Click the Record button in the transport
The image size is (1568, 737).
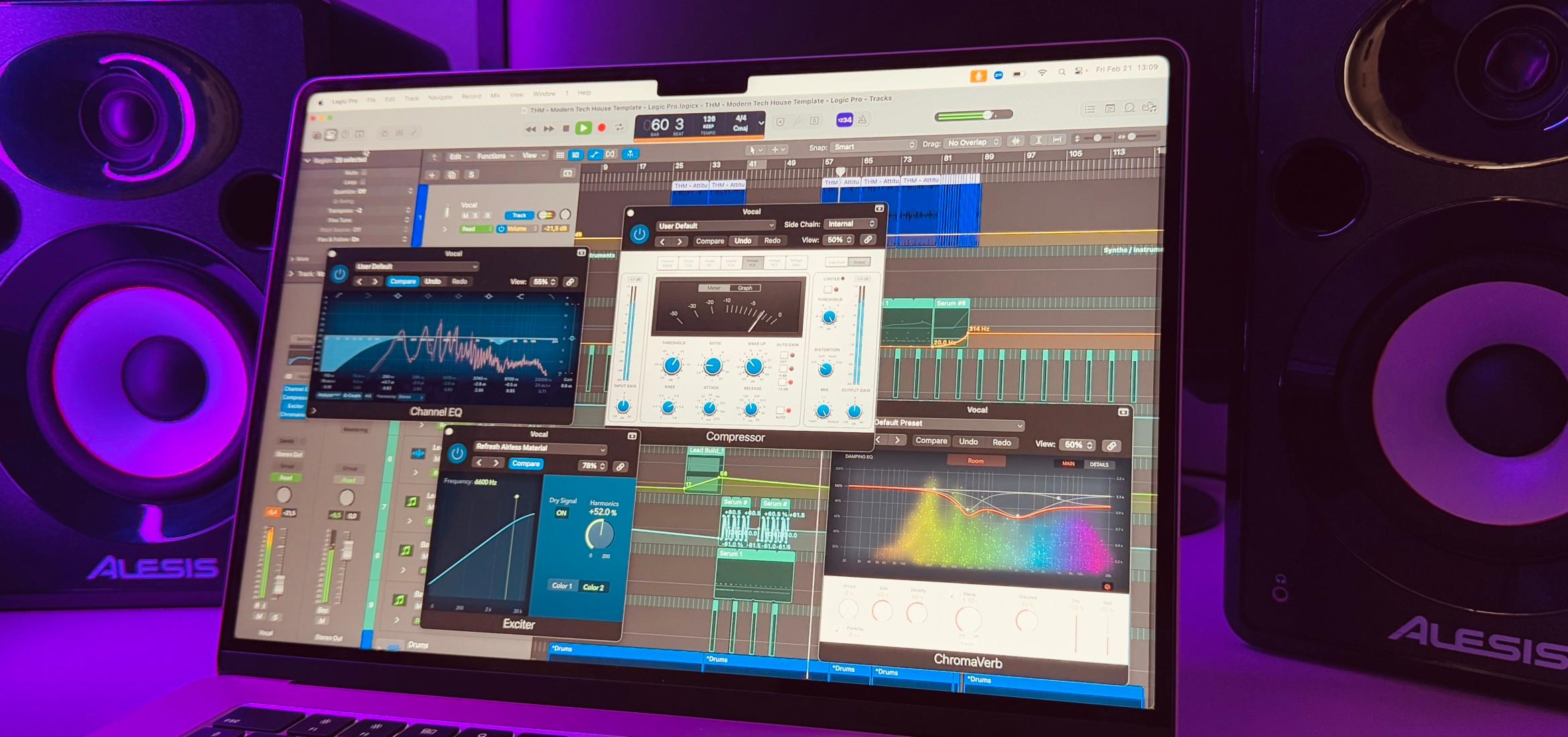(x=602, y=127)
